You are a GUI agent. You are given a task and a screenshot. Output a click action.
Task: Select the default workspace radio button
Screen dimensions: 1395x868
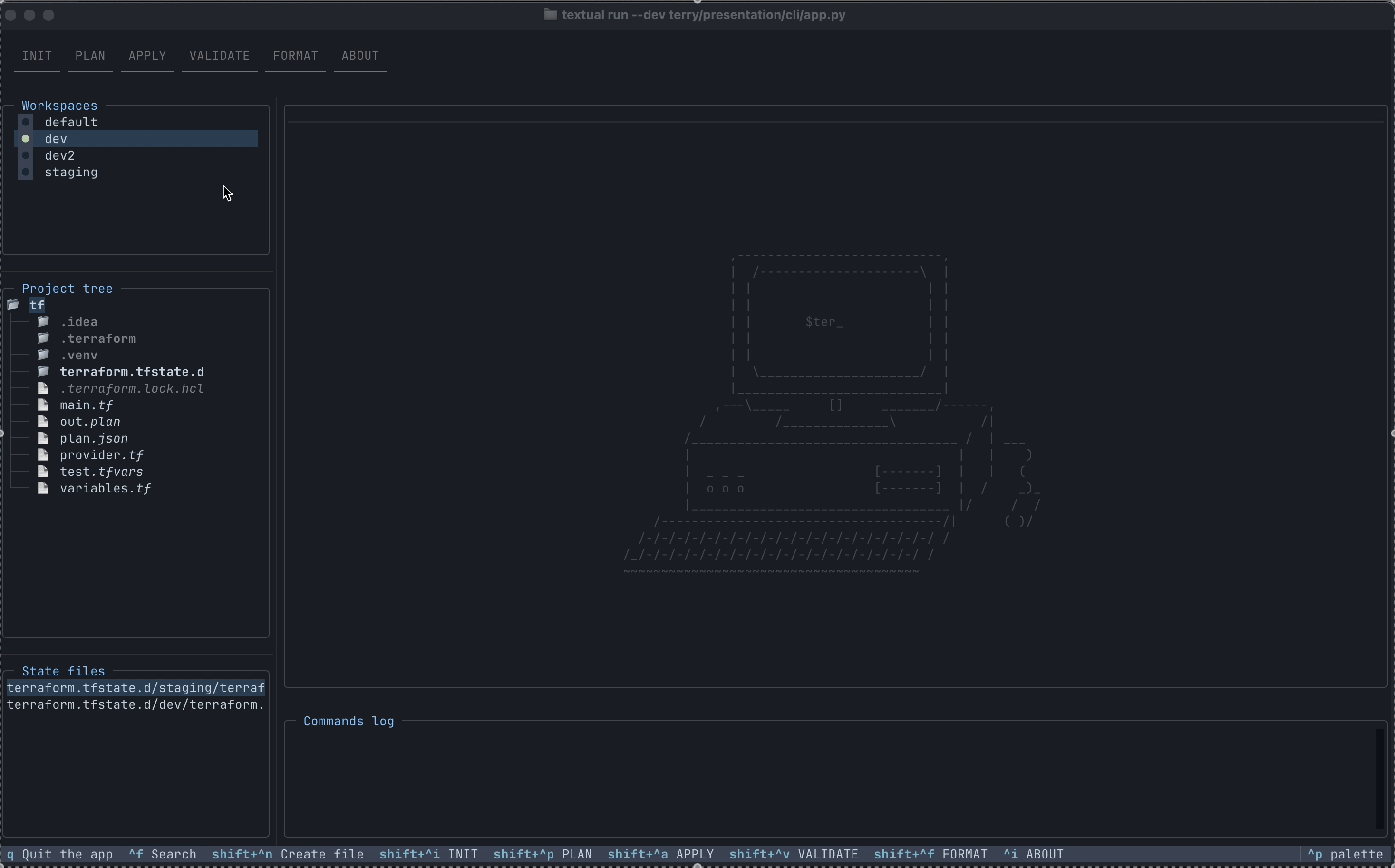coord(26,122)
